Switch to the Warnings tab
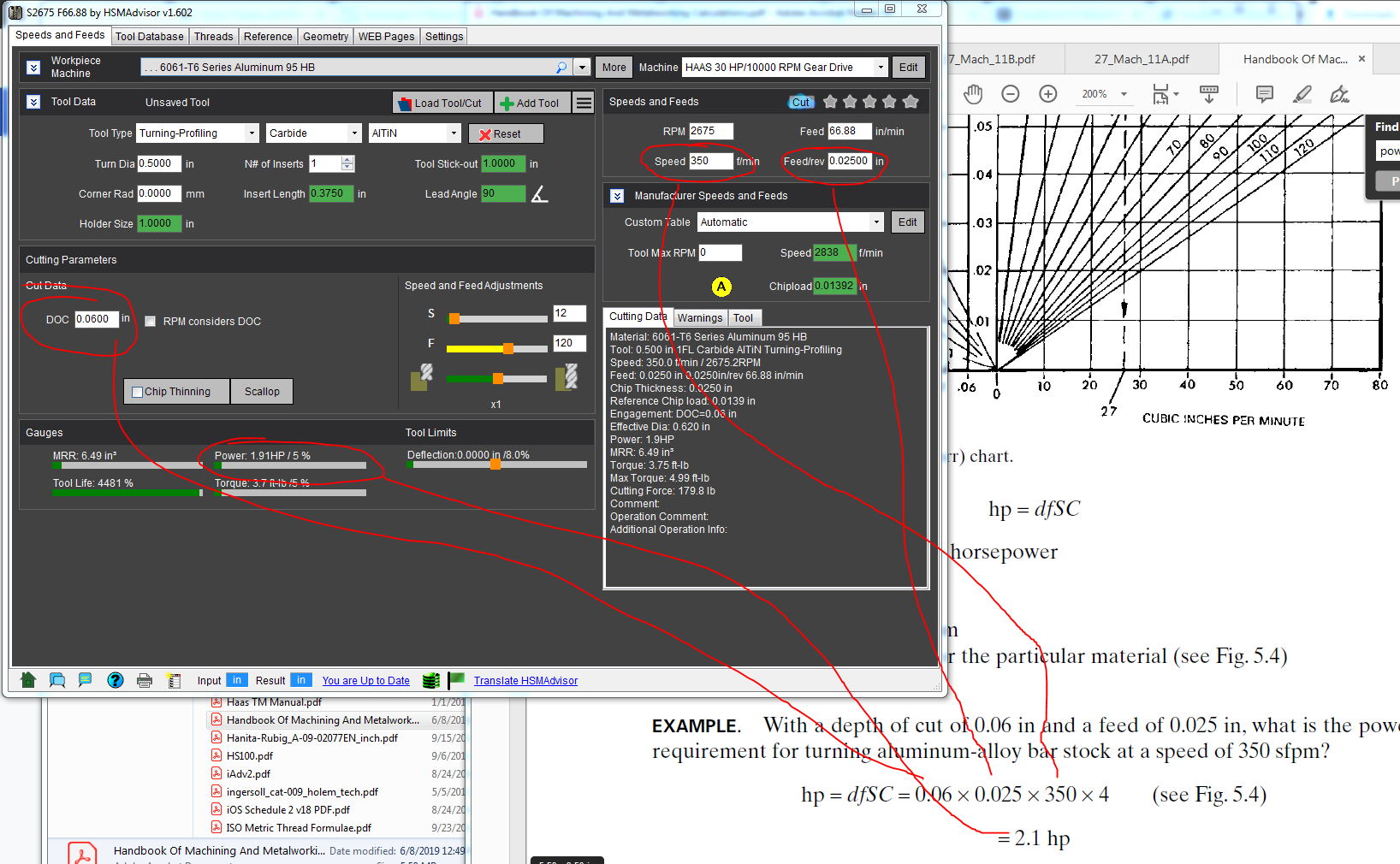 pyautogui.click(x=700, y=317)
